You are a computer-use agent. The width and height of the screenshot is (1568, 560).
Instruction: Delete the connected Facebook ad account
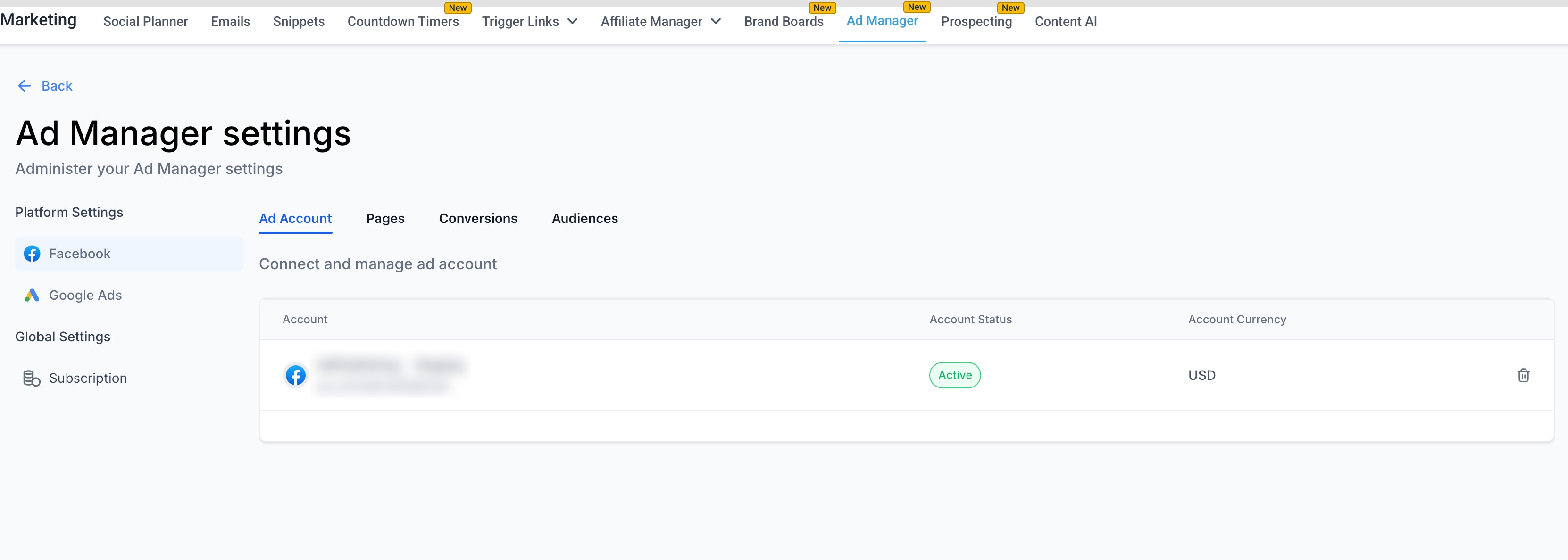click(x=1523, y=375)
